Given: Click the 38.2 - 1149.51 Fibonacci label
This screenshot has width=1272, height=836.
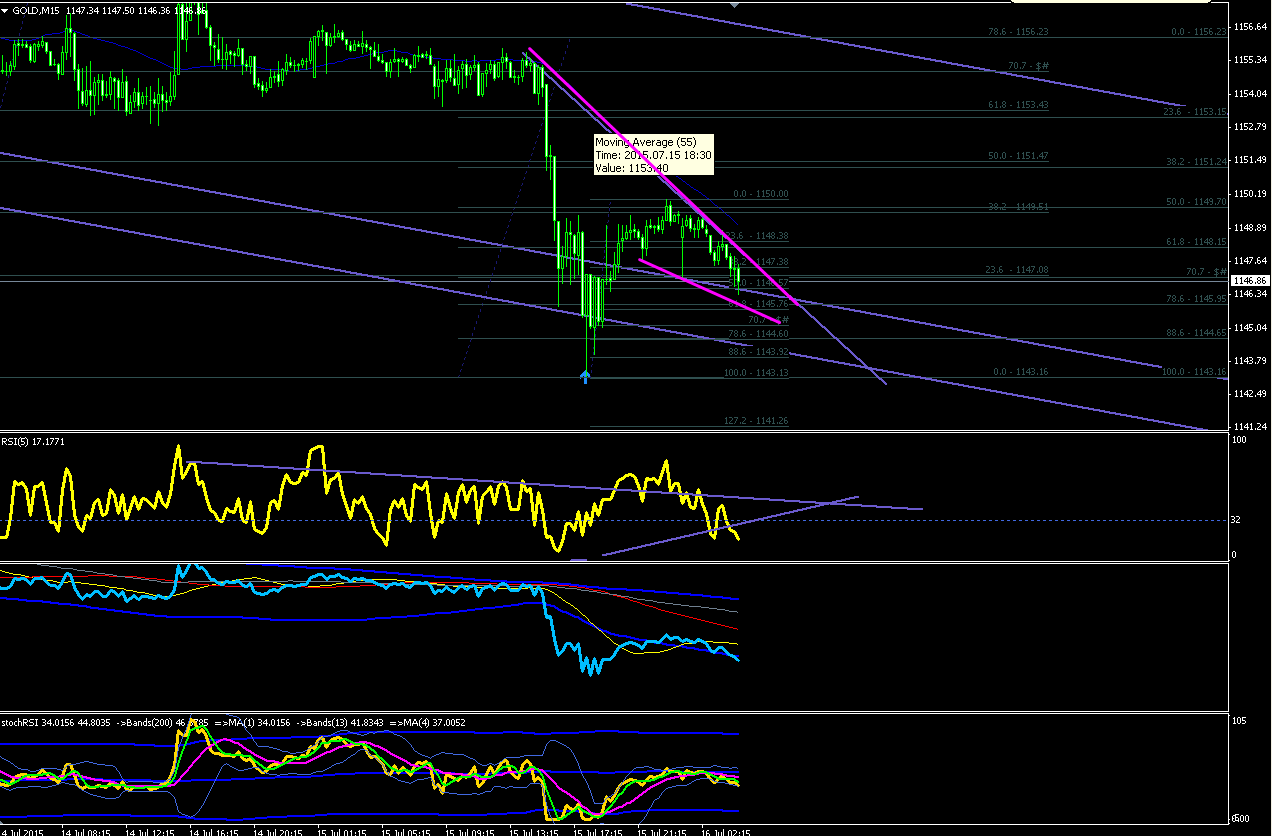Looking at the screenshot, I should (1017, 207).
